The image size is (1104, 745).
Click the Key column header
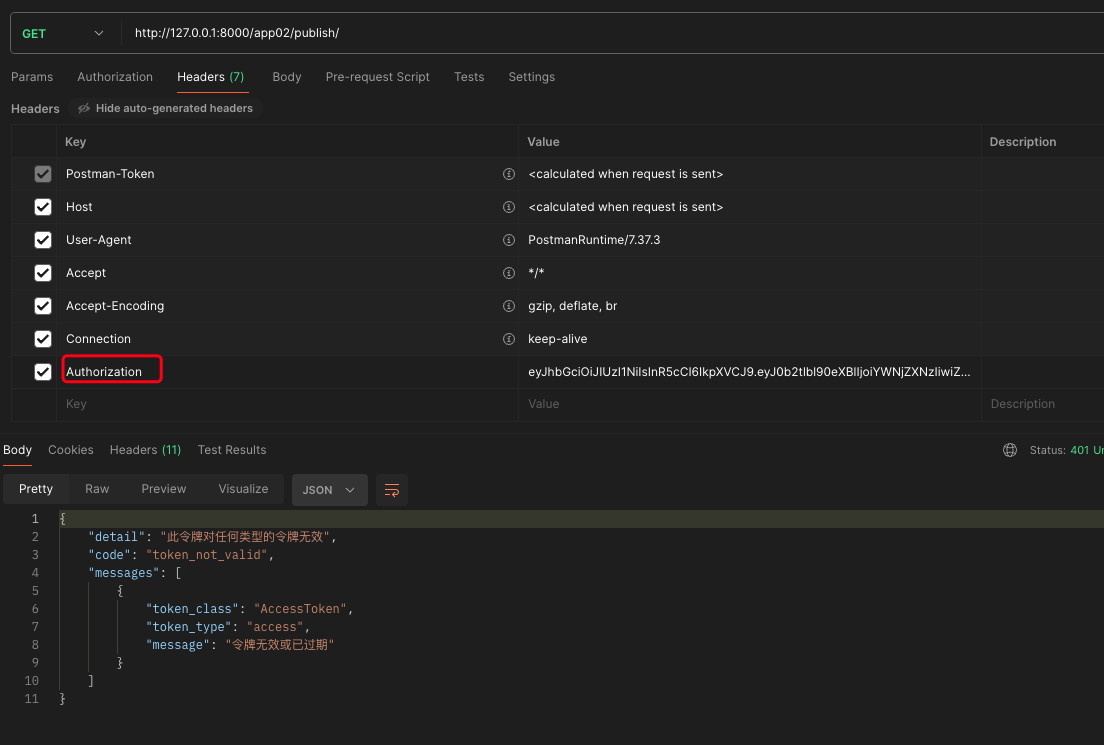75,142
